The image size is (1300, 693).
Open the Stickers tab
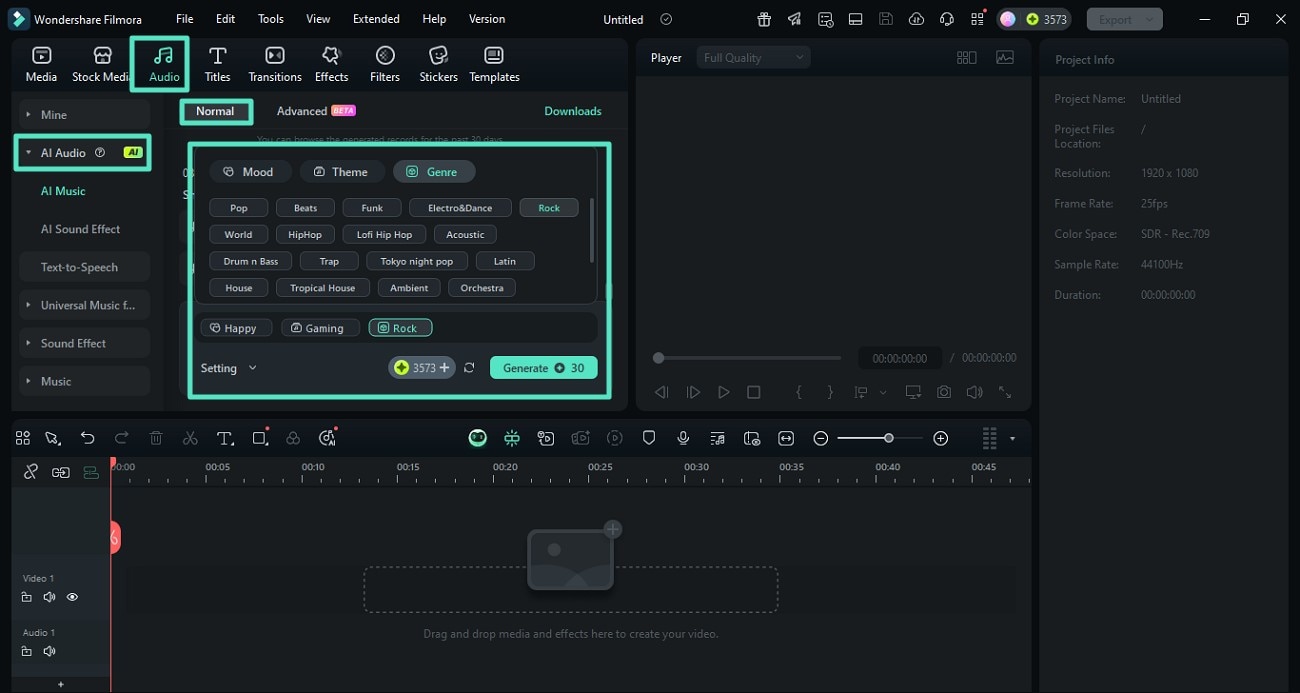click(438, 65)
